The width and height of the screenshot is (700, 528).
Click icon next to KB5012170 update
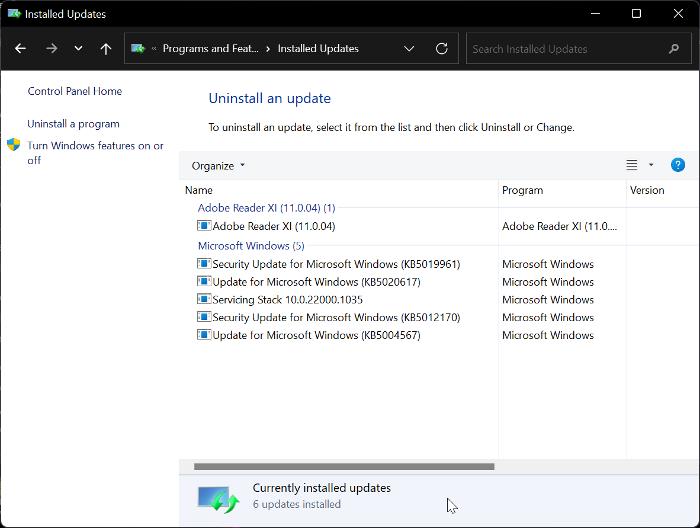pyautogui.click(x=204, y=317)
